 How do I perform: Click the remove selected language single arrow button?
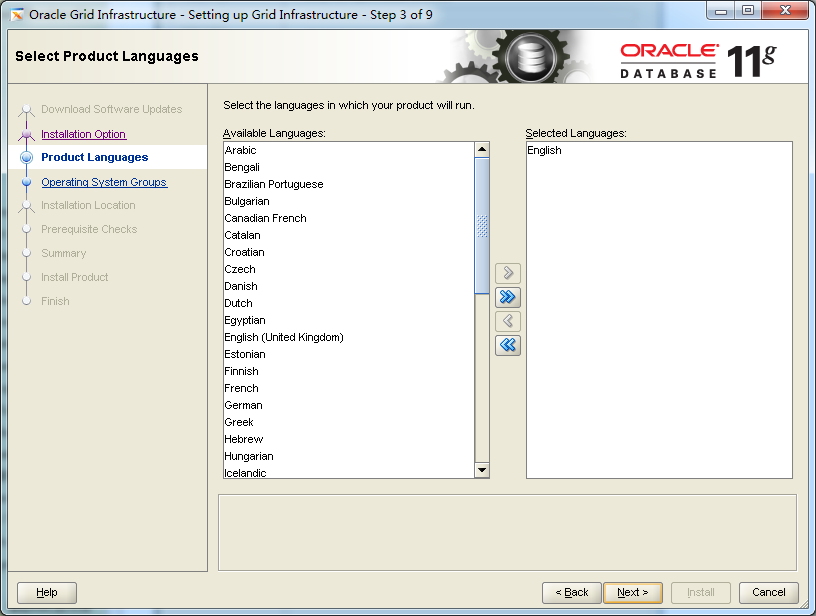508,321
